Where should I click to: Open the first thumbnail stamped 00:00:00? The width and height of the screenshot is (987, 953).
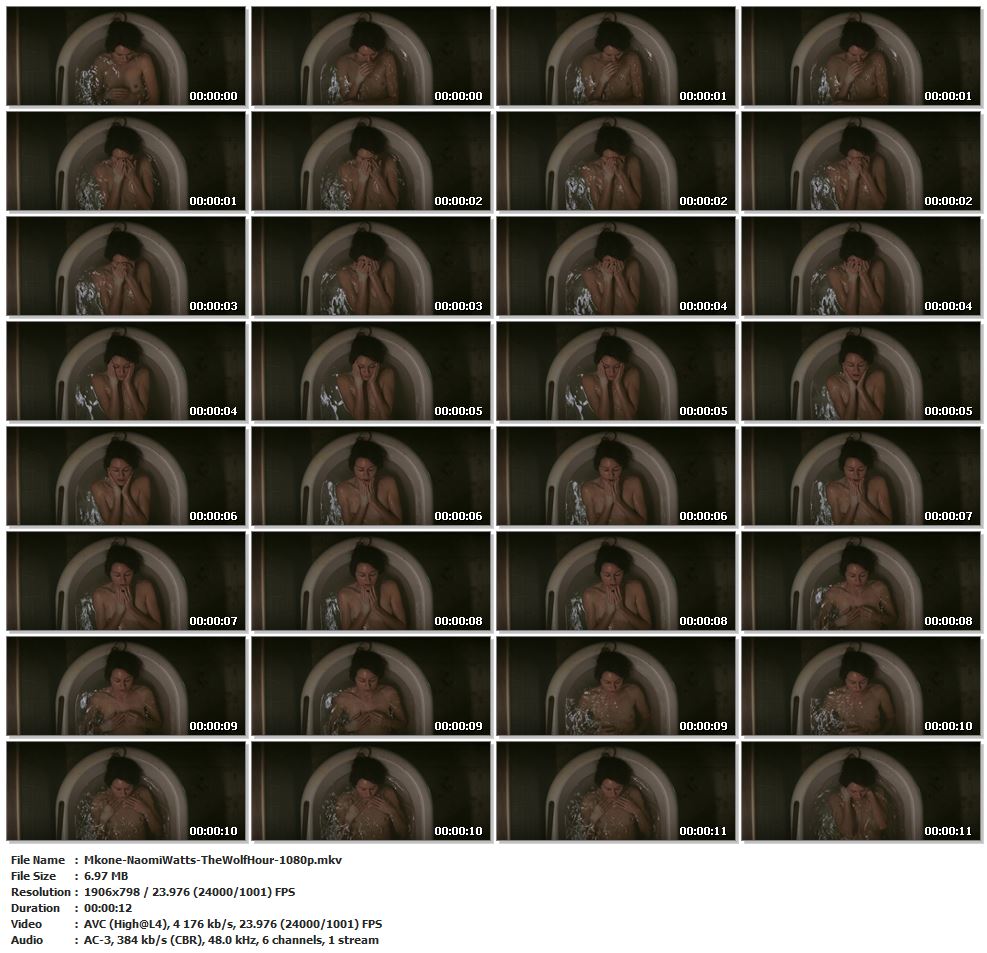(126, 56)
